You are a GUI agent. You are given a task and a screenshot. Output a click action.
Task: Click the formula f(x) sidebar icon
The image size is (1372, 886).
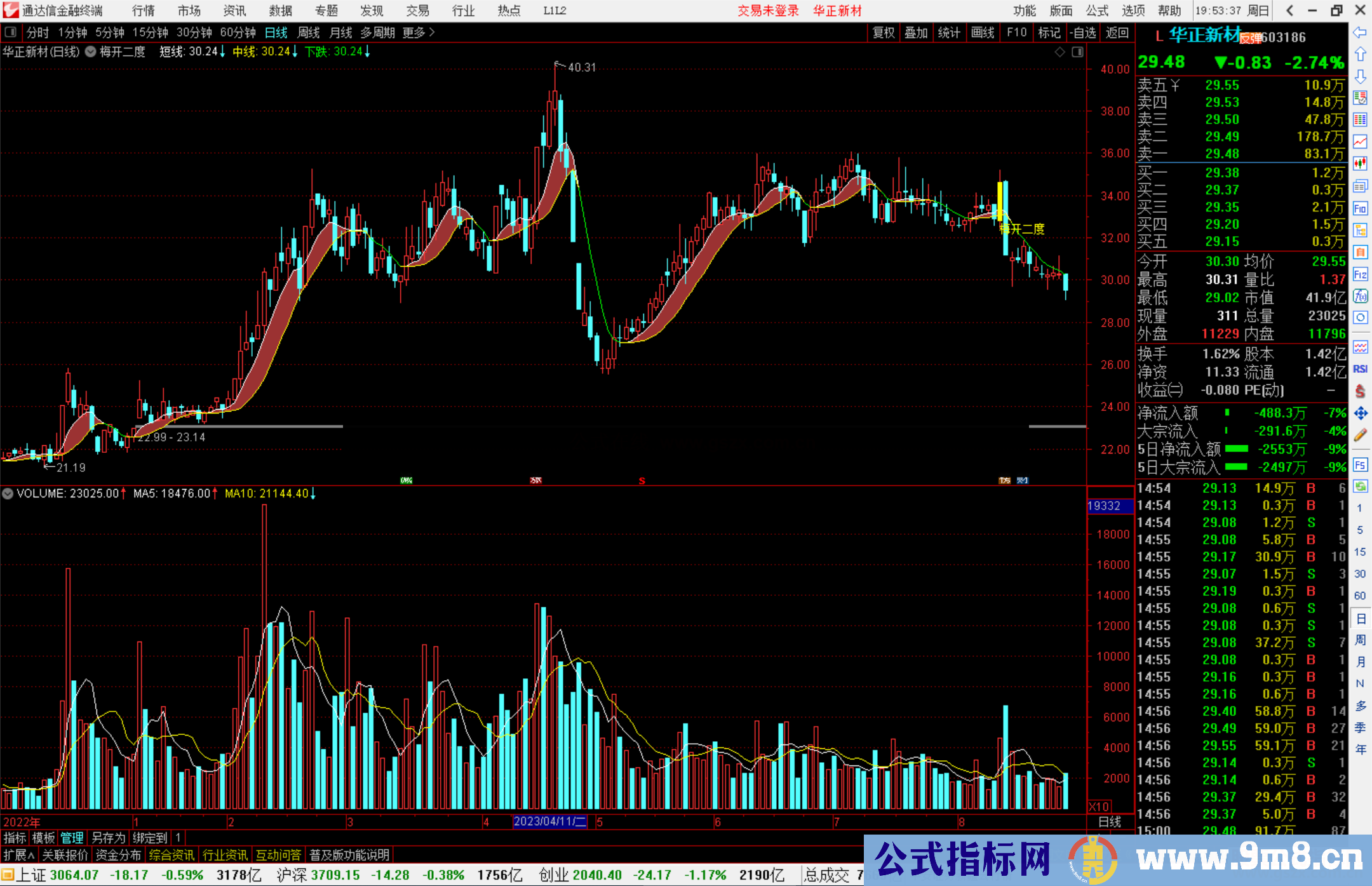1360,296
